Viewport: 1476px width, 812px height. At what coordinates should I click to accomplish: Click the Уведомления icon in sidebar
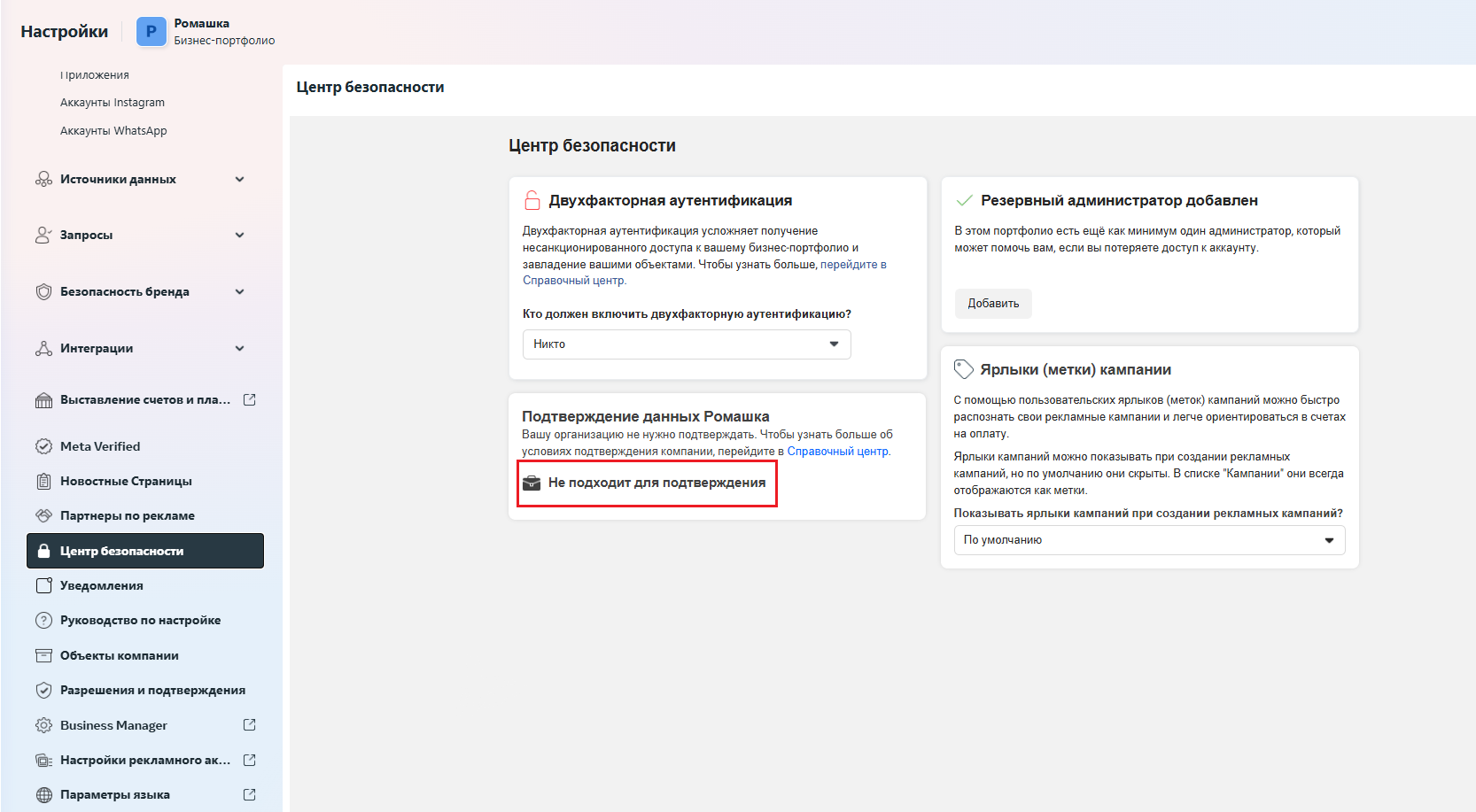[43, 585]
